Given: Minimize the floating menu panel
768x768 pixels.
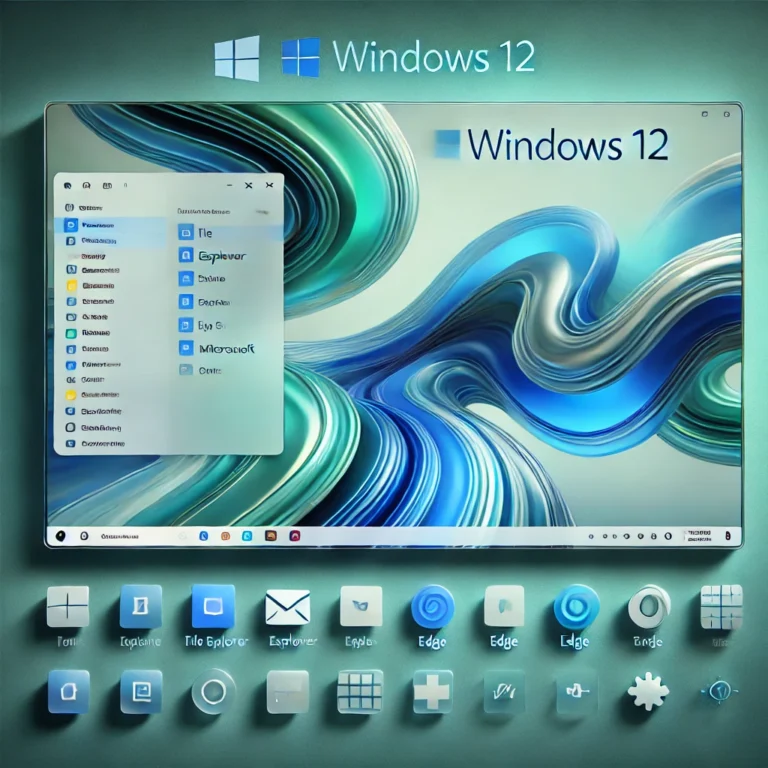Looking at the screenshot, I should pos(229,186).
